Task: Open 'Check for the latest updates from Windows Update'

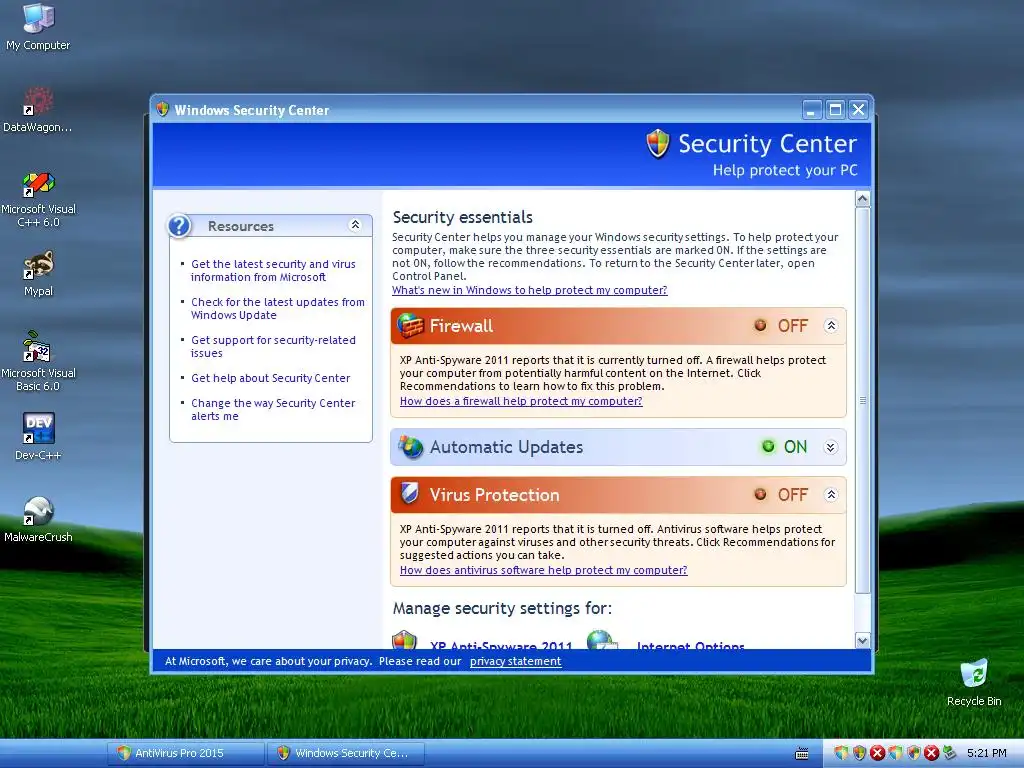Action: coord(278,308)
